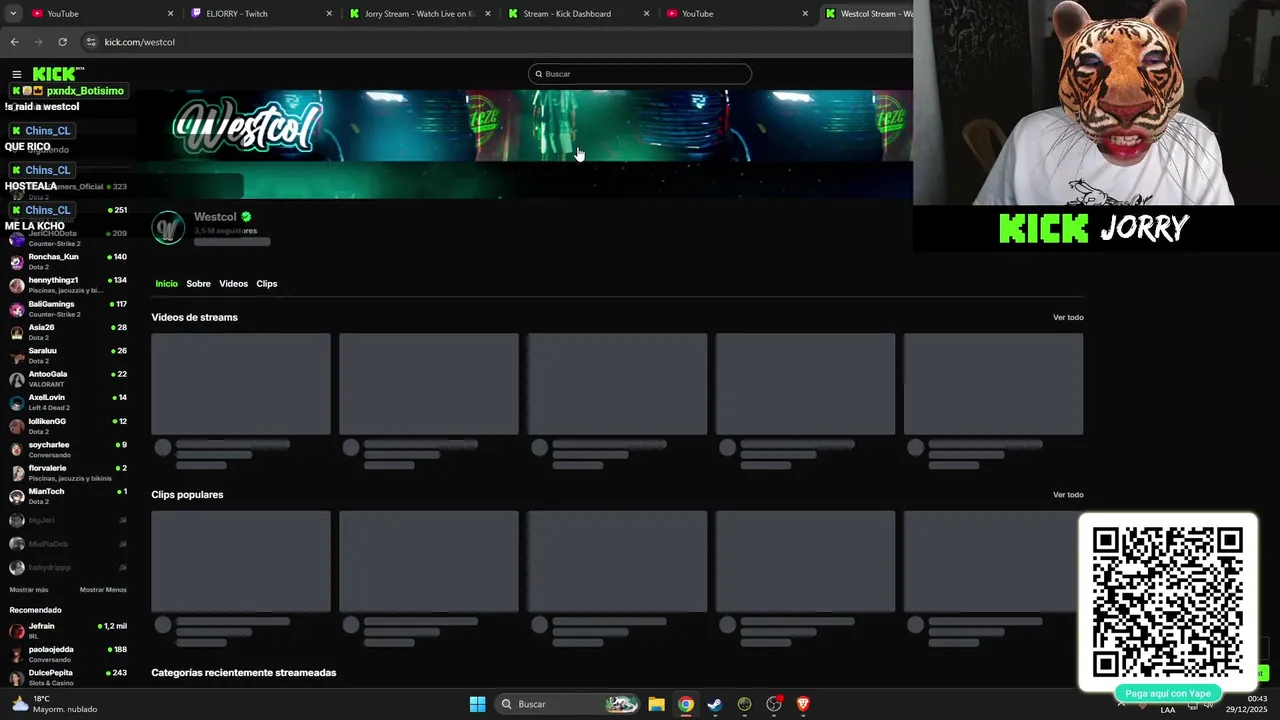This screenshot has height=720, width=1280.
Task: Open AntooGala avatar in sidebar
Action: [x=17, y=379]
